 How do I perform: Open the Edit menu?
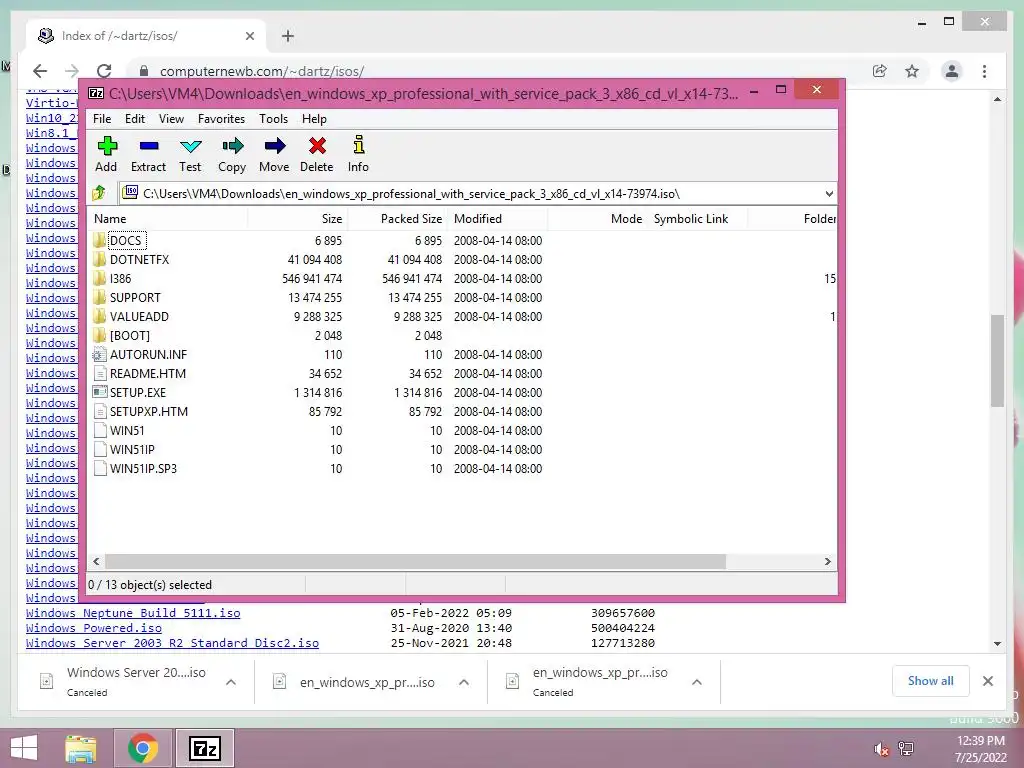click(135, 119)
